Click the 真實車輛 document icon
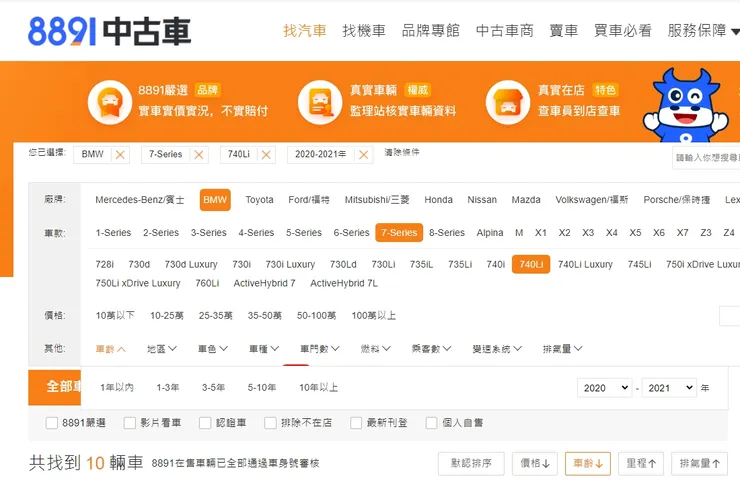Viewport: 740px width, 482px height. pos(320,102)
